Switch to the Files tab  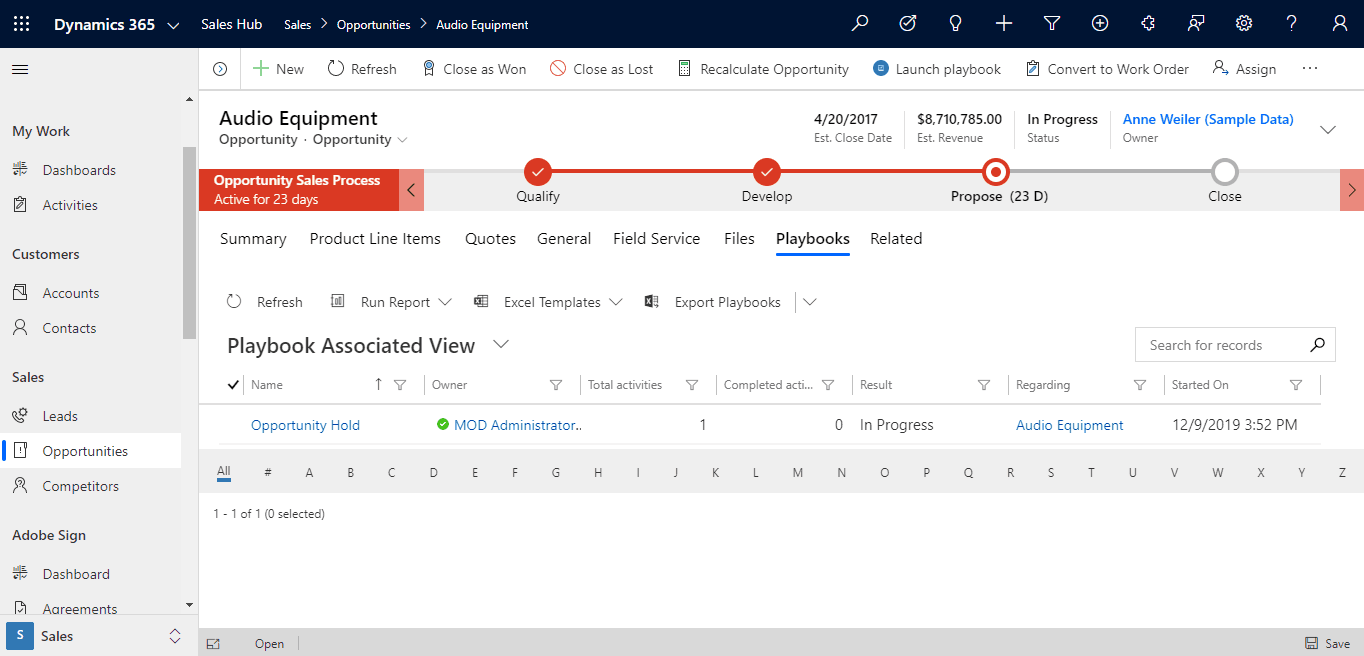pyautogui.click(x=739, y=239)
